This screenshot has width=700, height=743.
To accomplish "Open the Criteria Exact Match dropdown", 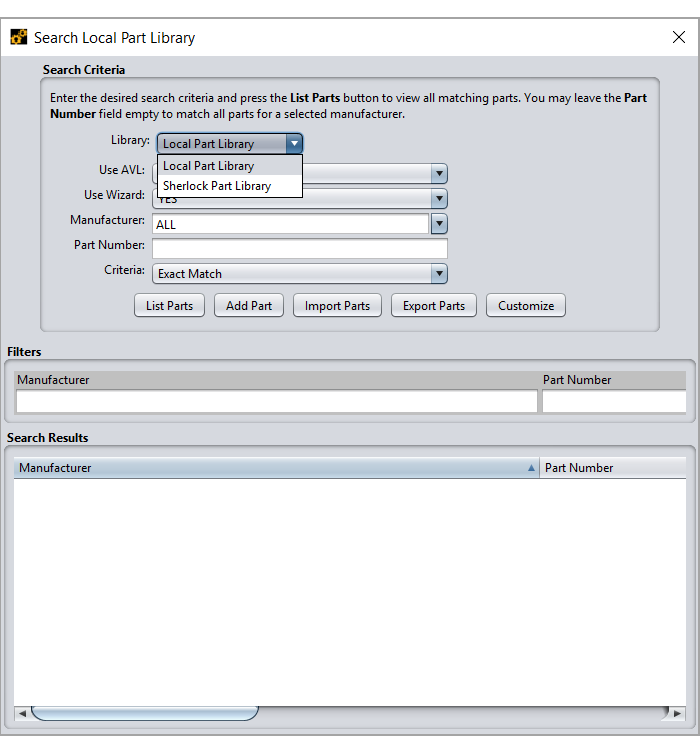I will tap(300, 274).
